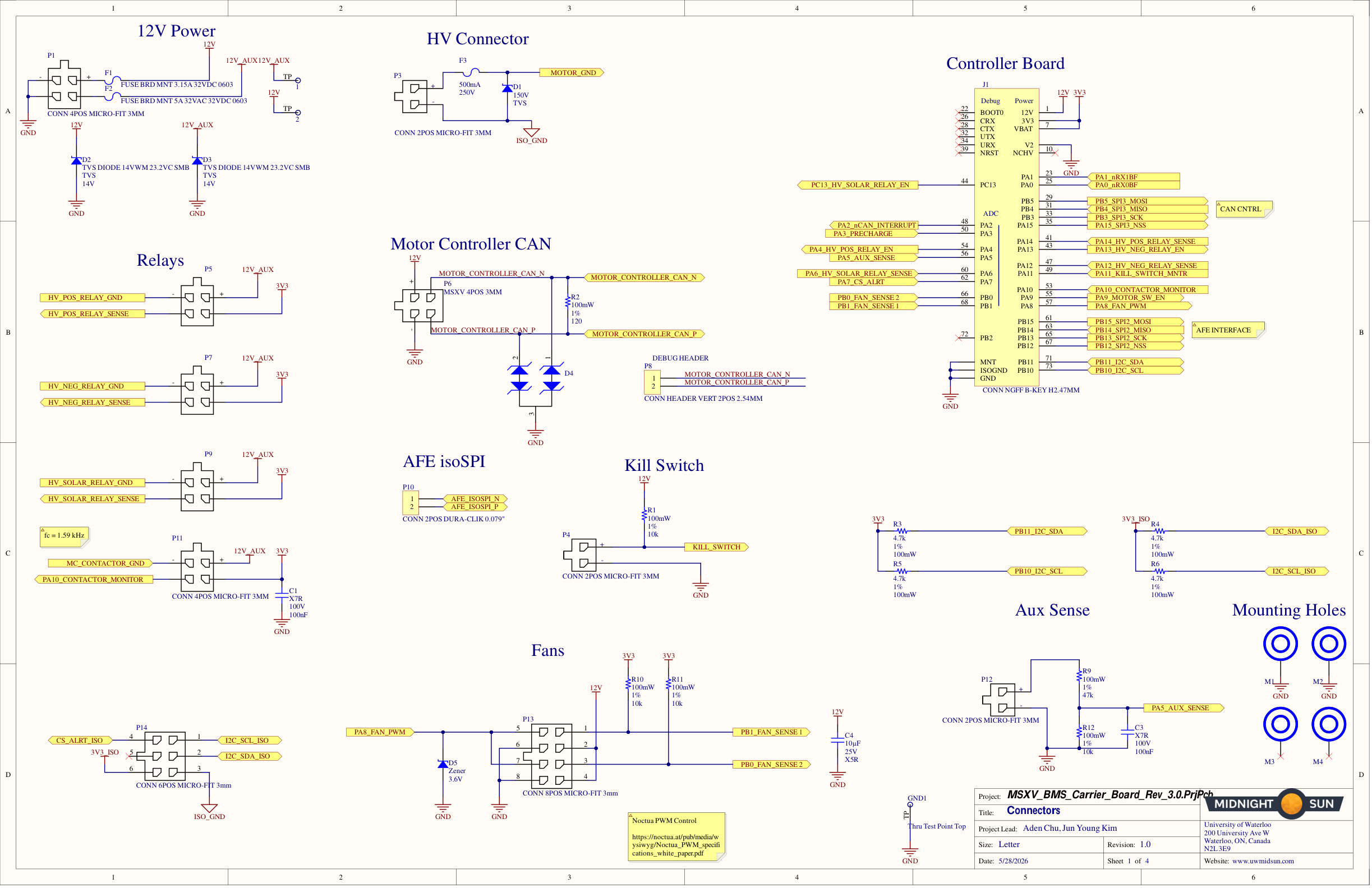Click the R3 4.7k resistor on PB11_I2C_SDA
Viewport: 1372px width, 888px height.
(902, 531)
